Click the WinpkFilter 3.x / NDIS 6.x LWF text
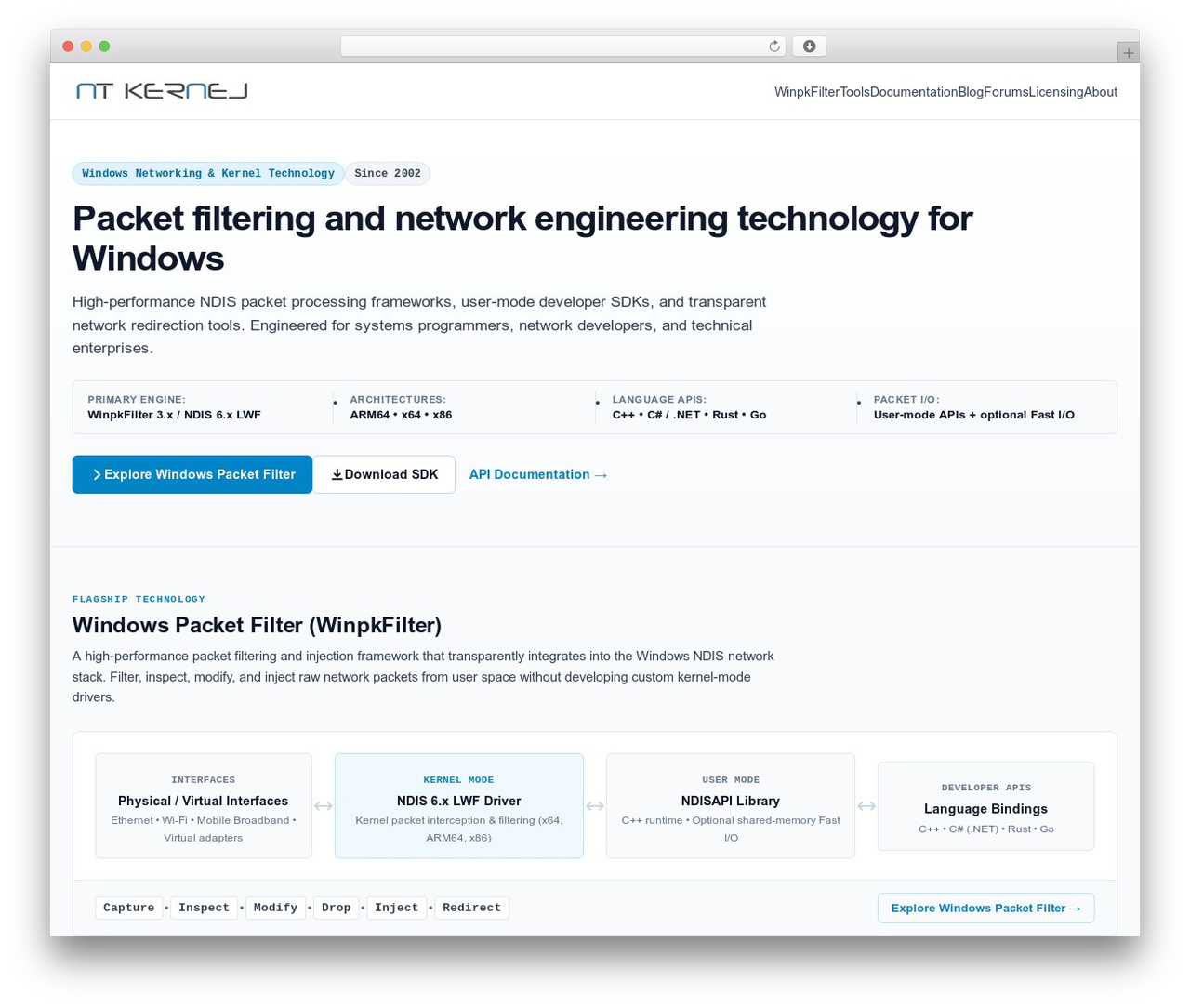The image size is (1190, 1008). point(175,415)
